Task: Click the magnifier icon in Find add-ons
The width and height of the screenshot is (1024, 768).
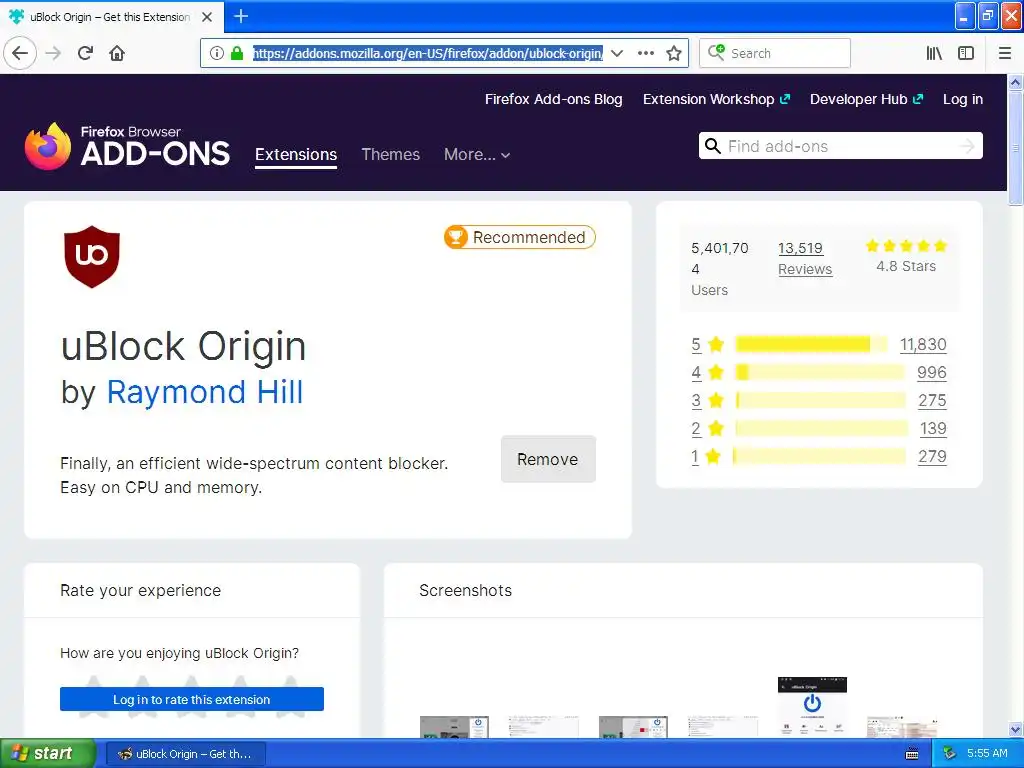Action: [712, 146]
